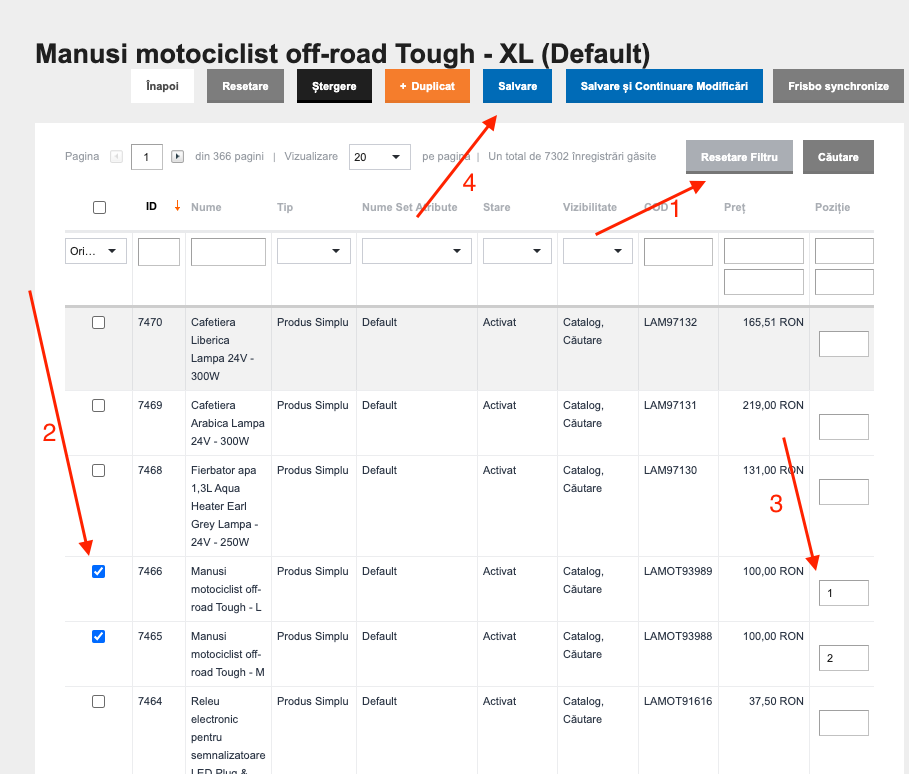This screenshot has width=909, height=774.
Task: Sort by the Stare column header
Action: coord(497,207)
